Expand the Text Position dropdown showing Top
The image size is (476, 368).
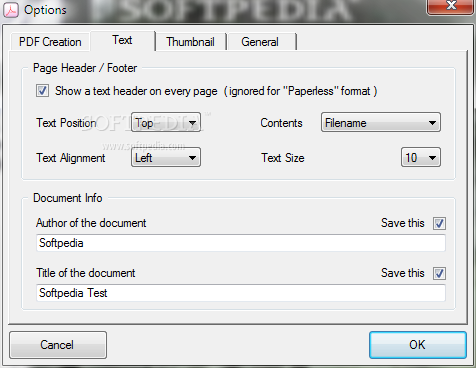(x=166, y=122)
